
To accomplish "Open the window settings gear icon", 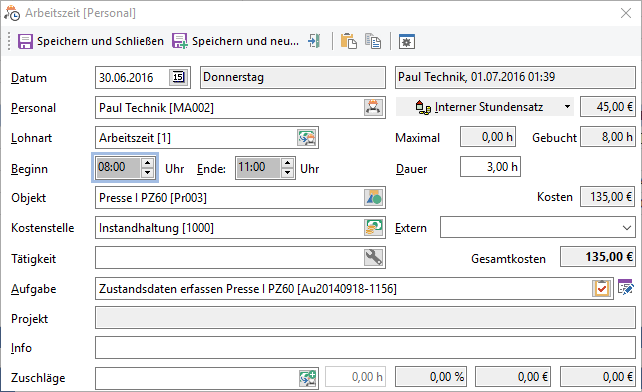I will tap(407, 41).
